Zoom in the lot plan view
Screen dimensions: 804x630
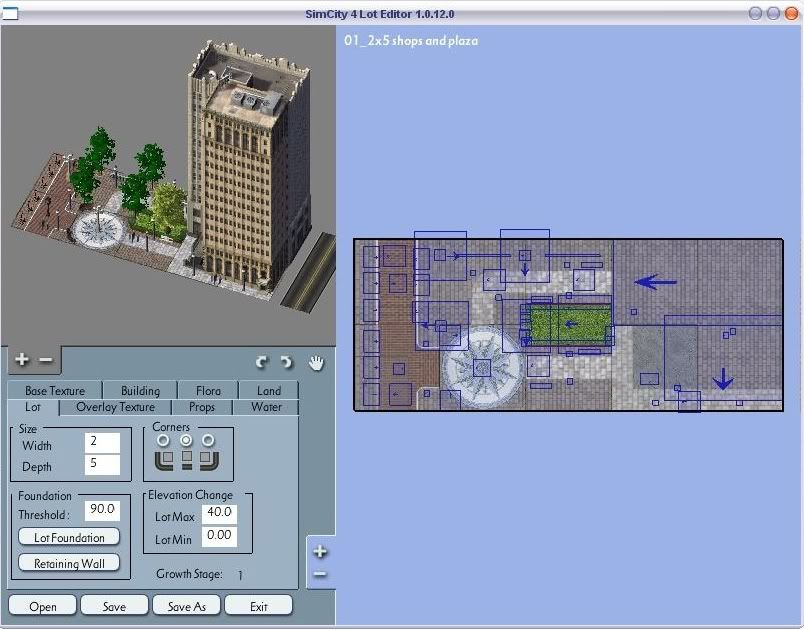click(x=320, y=552)
